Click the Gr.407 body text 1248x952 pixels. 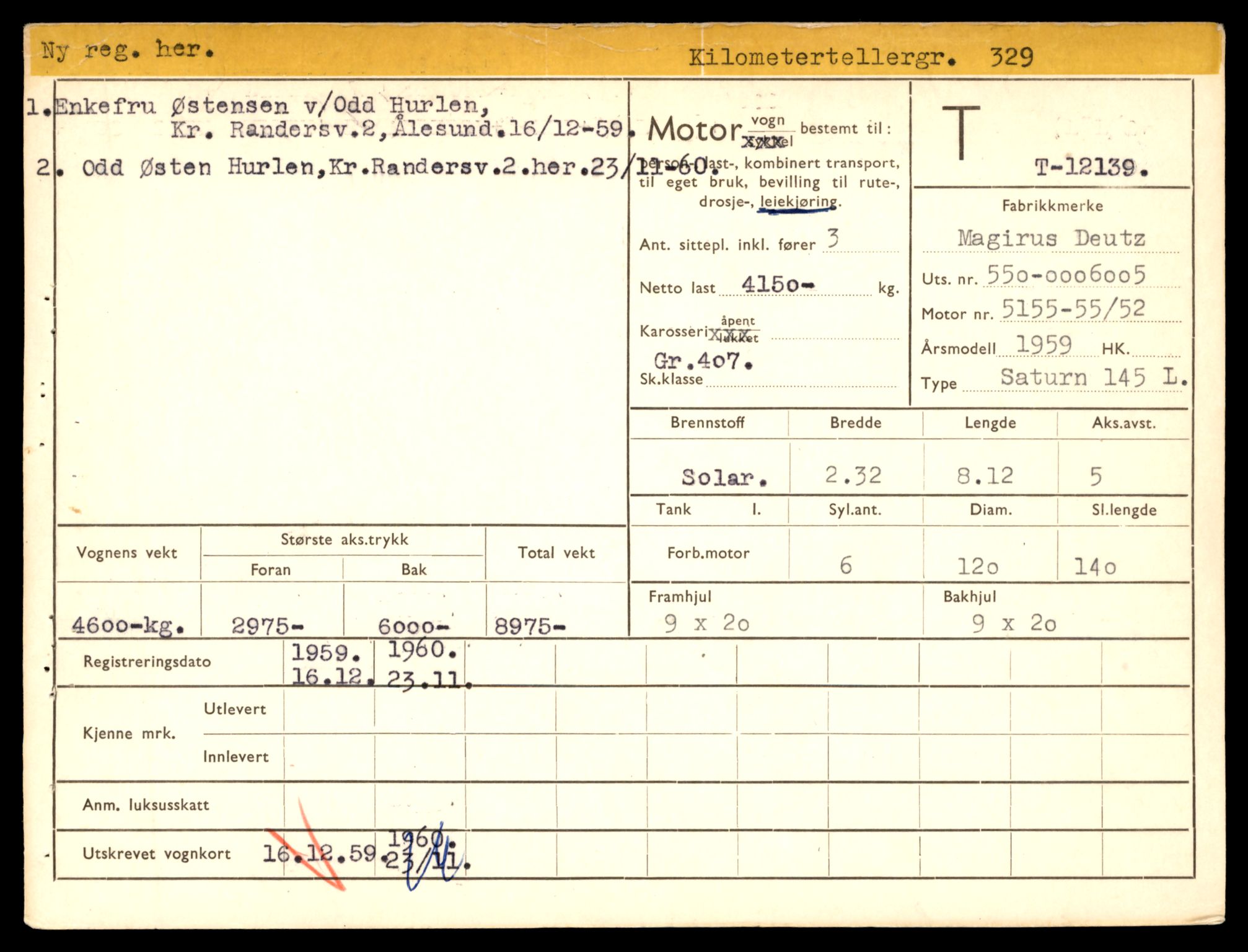703,361
